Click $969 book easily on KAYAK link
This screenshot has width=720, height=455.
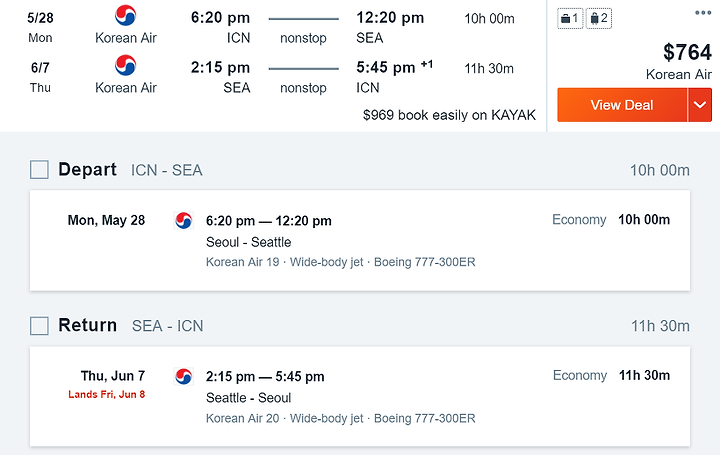click(449, 115)
